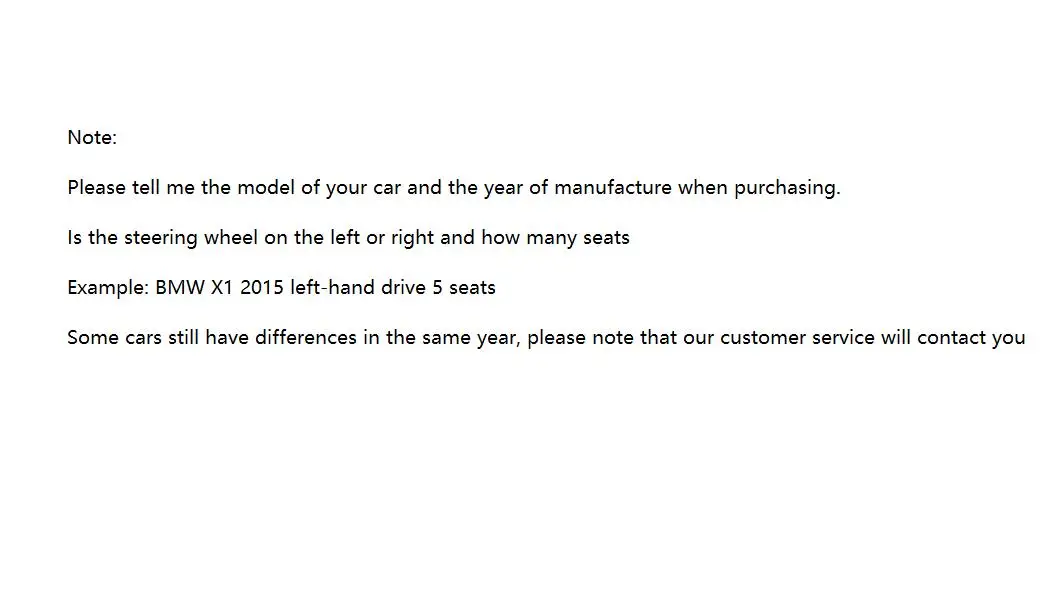The width and height of the screenshot is (1063, 605).
Task: Click the words "customer service"
Action: click(797, 338)
